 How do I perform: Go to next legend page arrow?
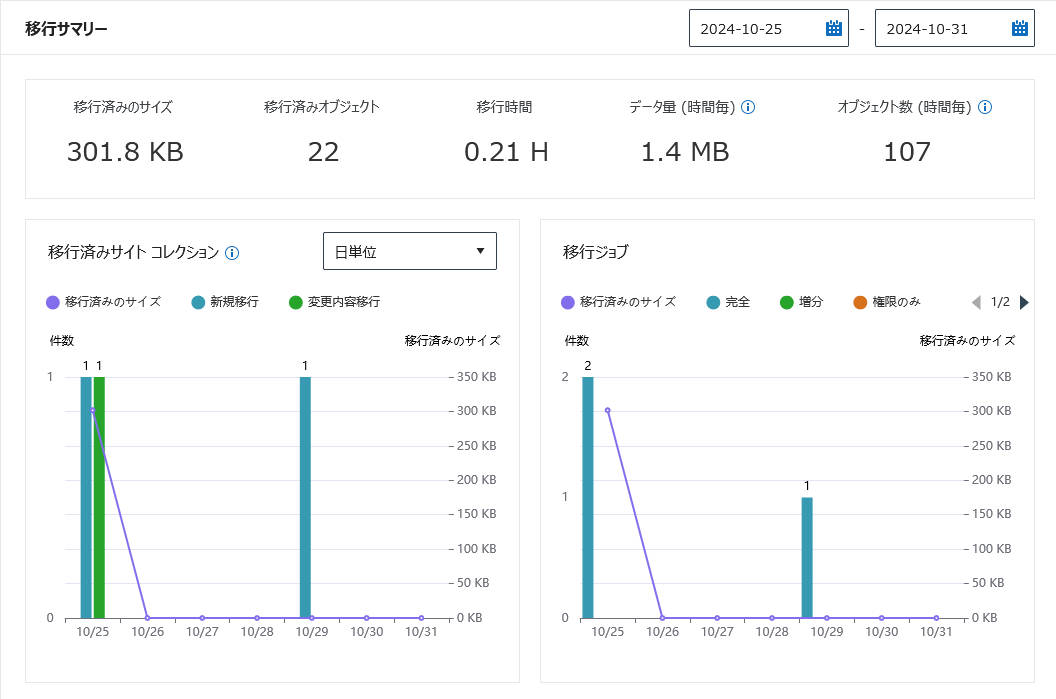pos(1024,302)
